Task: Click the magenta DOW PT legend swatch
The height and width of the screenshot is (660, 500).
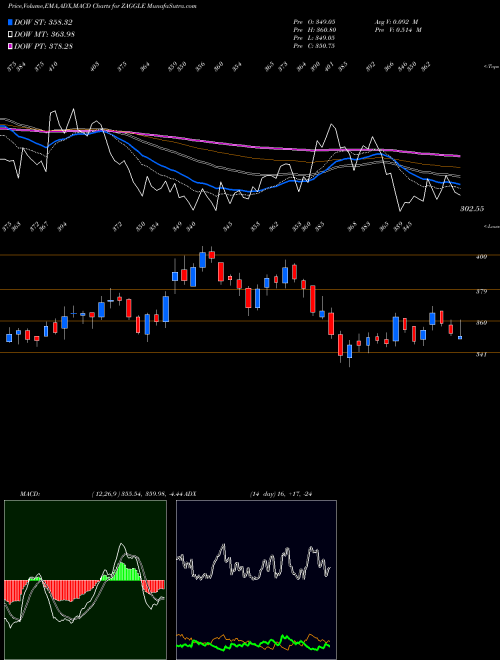Action: [10, 46]
